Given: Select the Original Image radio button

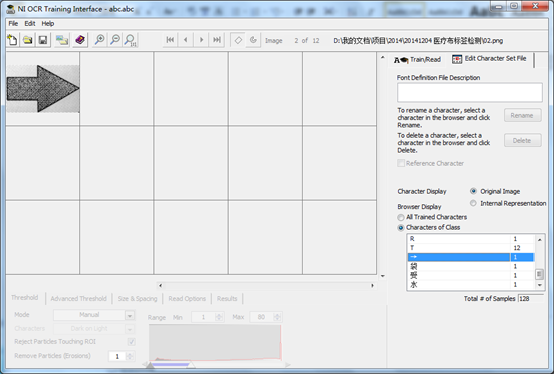Looking at the screenshot, I should click(473, 191).
